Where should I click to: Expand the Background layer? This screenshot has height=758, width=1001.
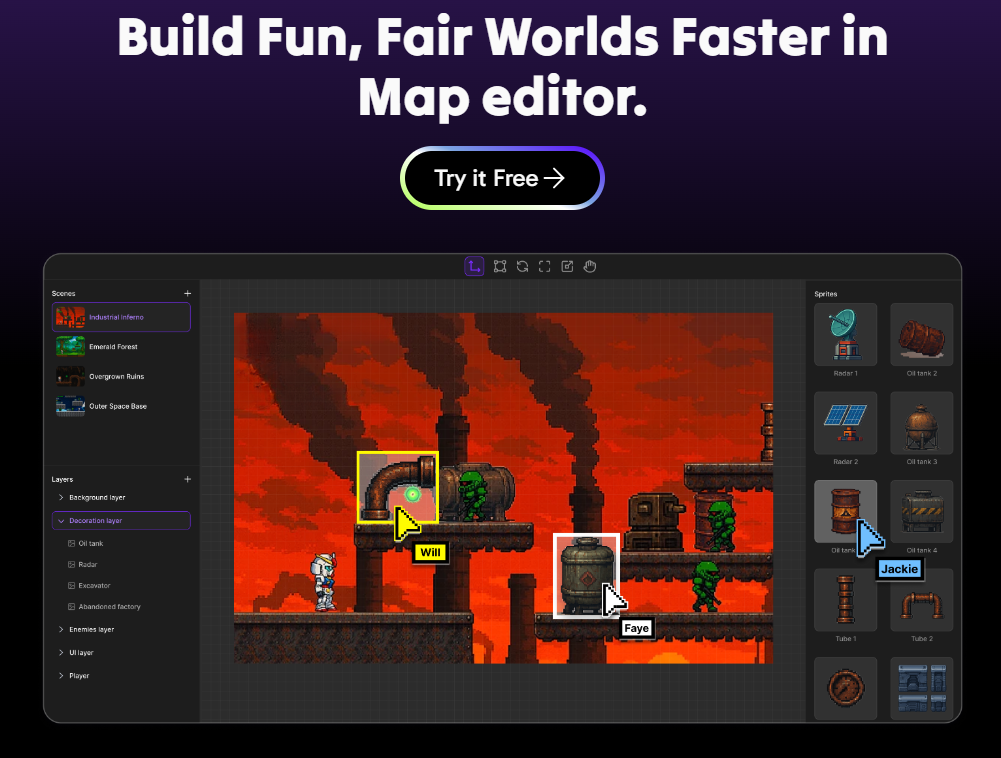click(61, 498)
